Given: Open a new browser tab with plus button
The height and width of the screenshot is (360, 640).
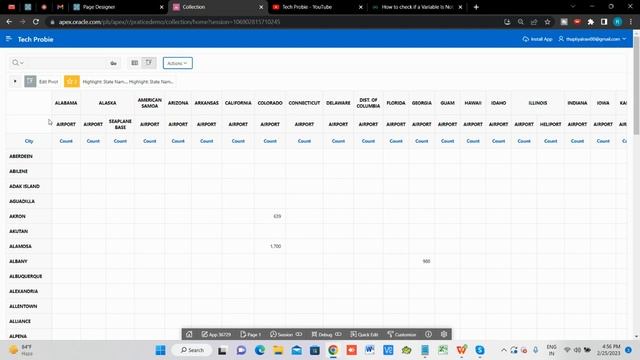Looking at the screenshot, I should [476, 7].
